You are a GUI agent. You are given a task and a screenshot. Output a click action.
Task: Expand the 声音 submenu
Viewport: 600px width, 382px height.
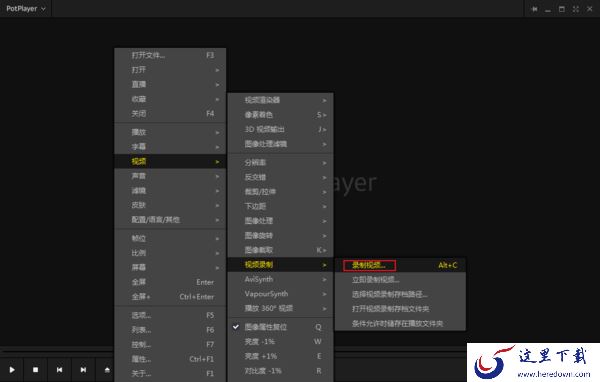point(170,176)
